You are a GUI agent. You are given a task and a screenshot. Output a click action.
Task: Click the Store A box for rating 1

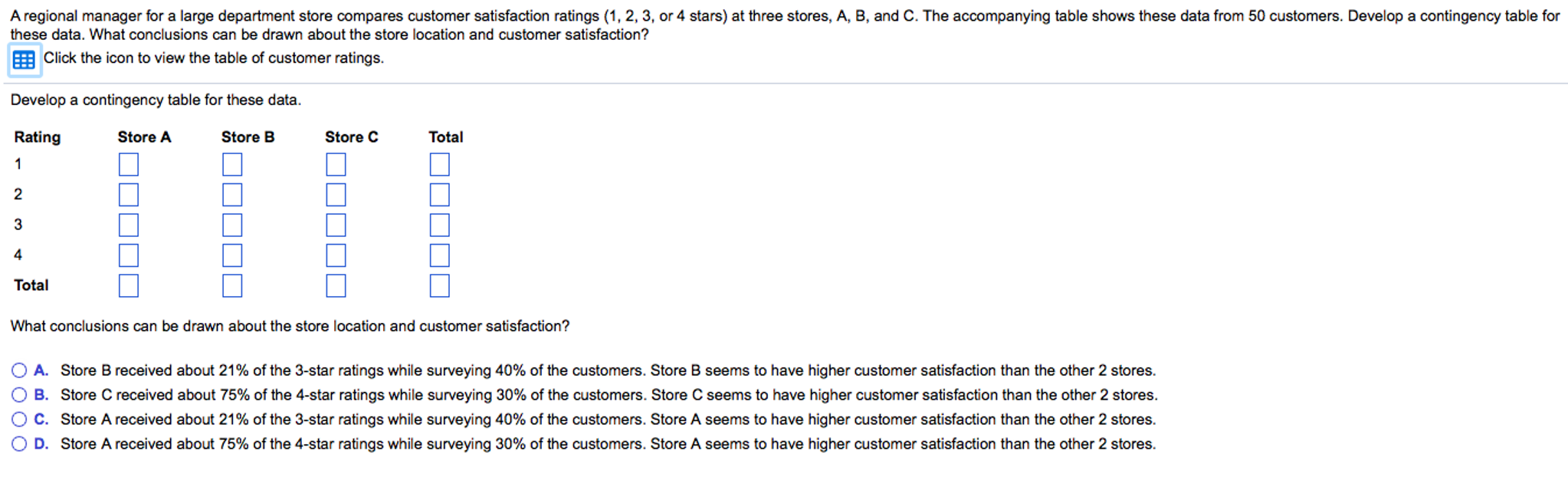[x=129, y=164]
